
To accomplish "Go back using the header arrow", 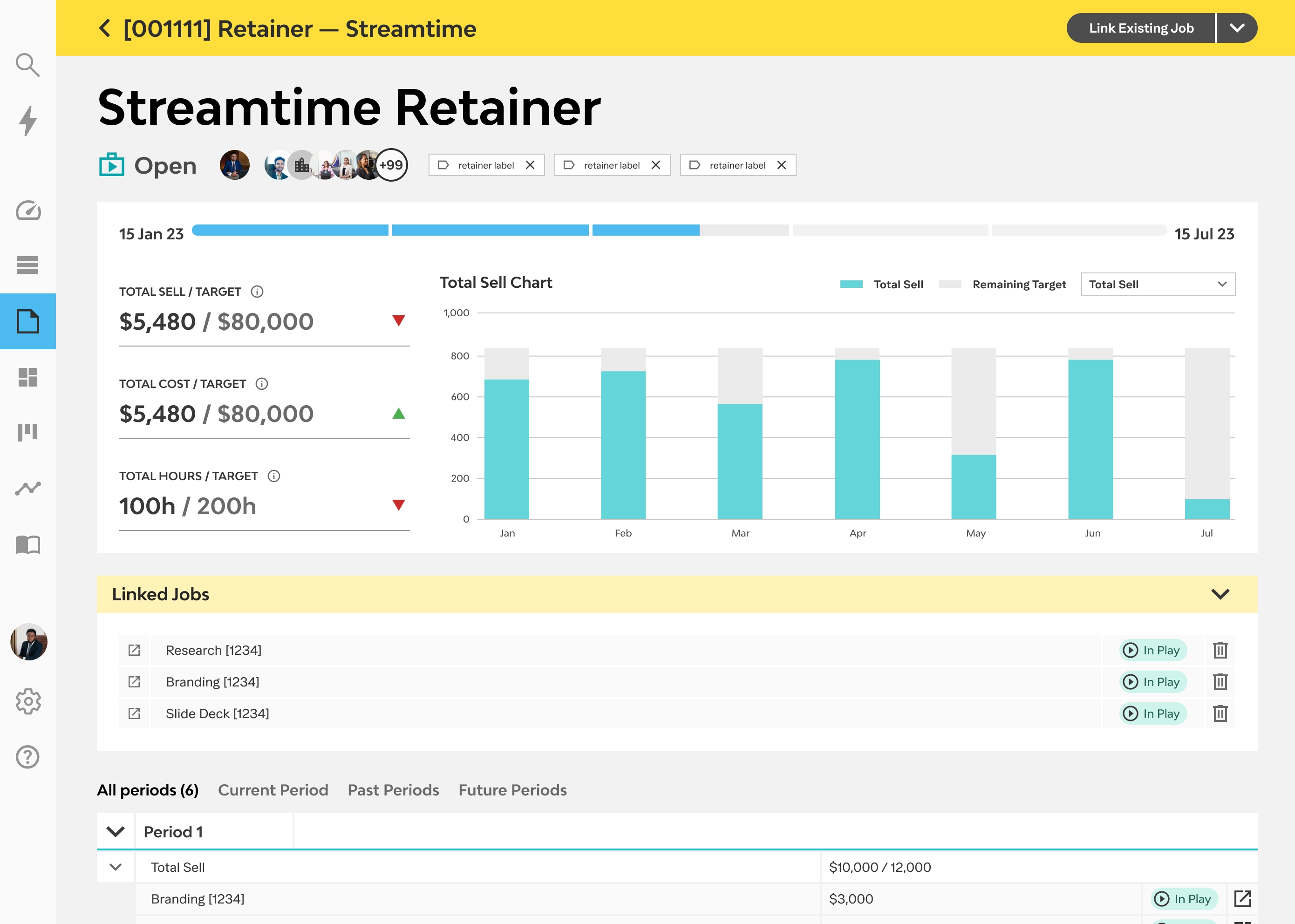I will (105, 28).
